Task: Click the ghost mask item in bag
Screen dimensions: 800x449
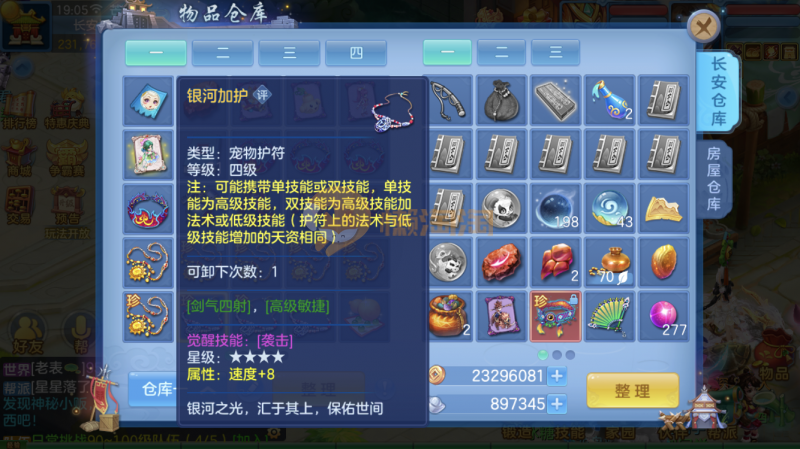Action: (148, 101)
